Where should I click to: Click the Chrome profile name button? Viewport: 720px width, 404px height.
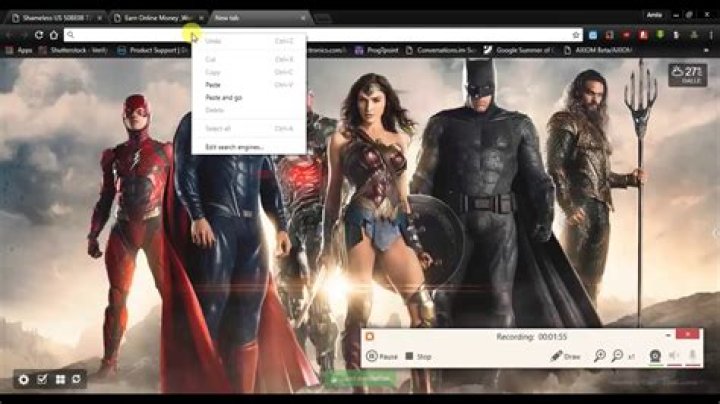pyautogui.click(x=654, y=15)
